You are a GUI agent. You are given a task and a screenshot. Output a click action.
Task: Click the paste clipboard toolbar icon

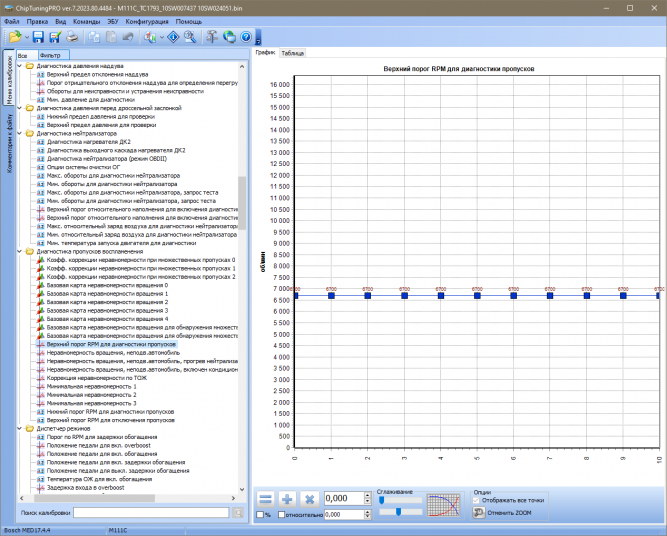(x=111, y=37)
